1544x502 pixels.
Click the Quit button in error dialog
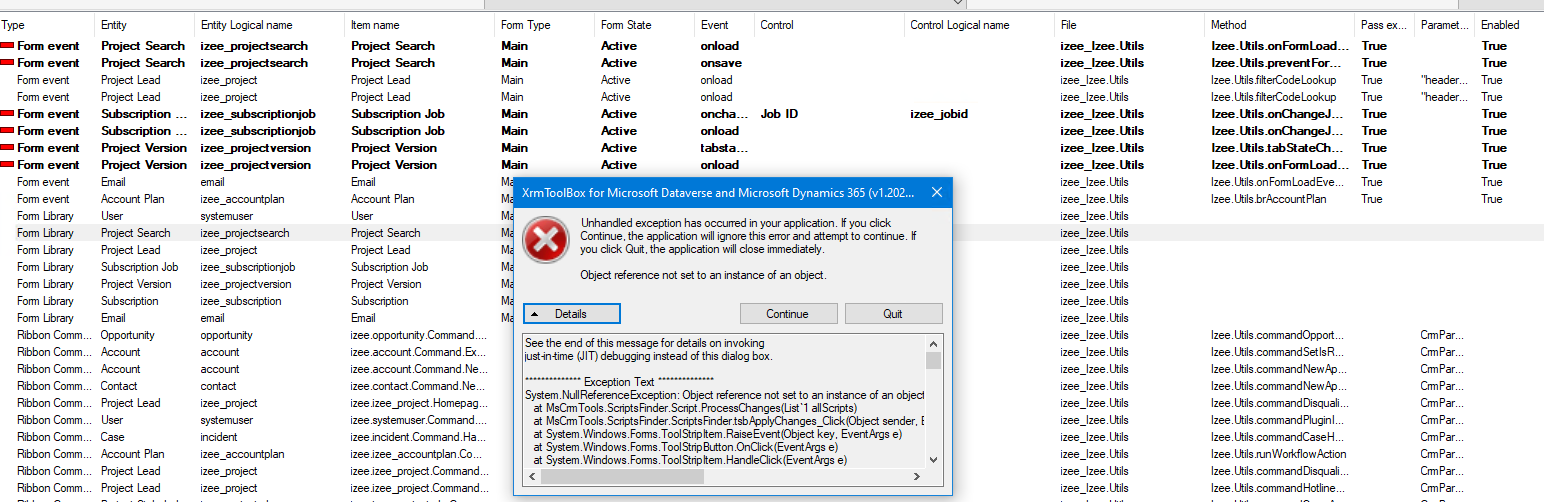893,314
